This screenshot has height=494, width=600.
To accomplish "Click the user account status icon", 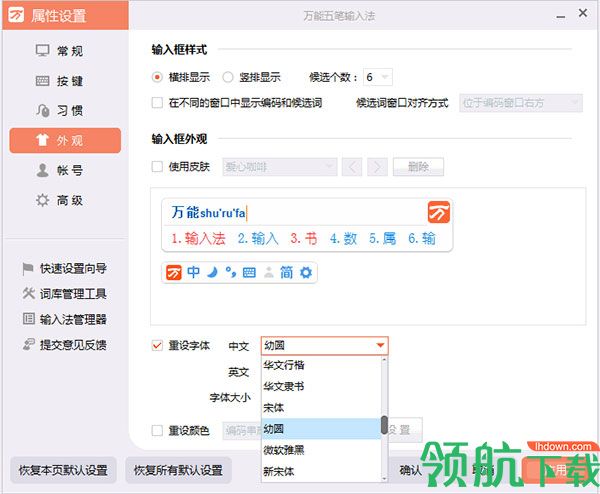I will (269, 272).
